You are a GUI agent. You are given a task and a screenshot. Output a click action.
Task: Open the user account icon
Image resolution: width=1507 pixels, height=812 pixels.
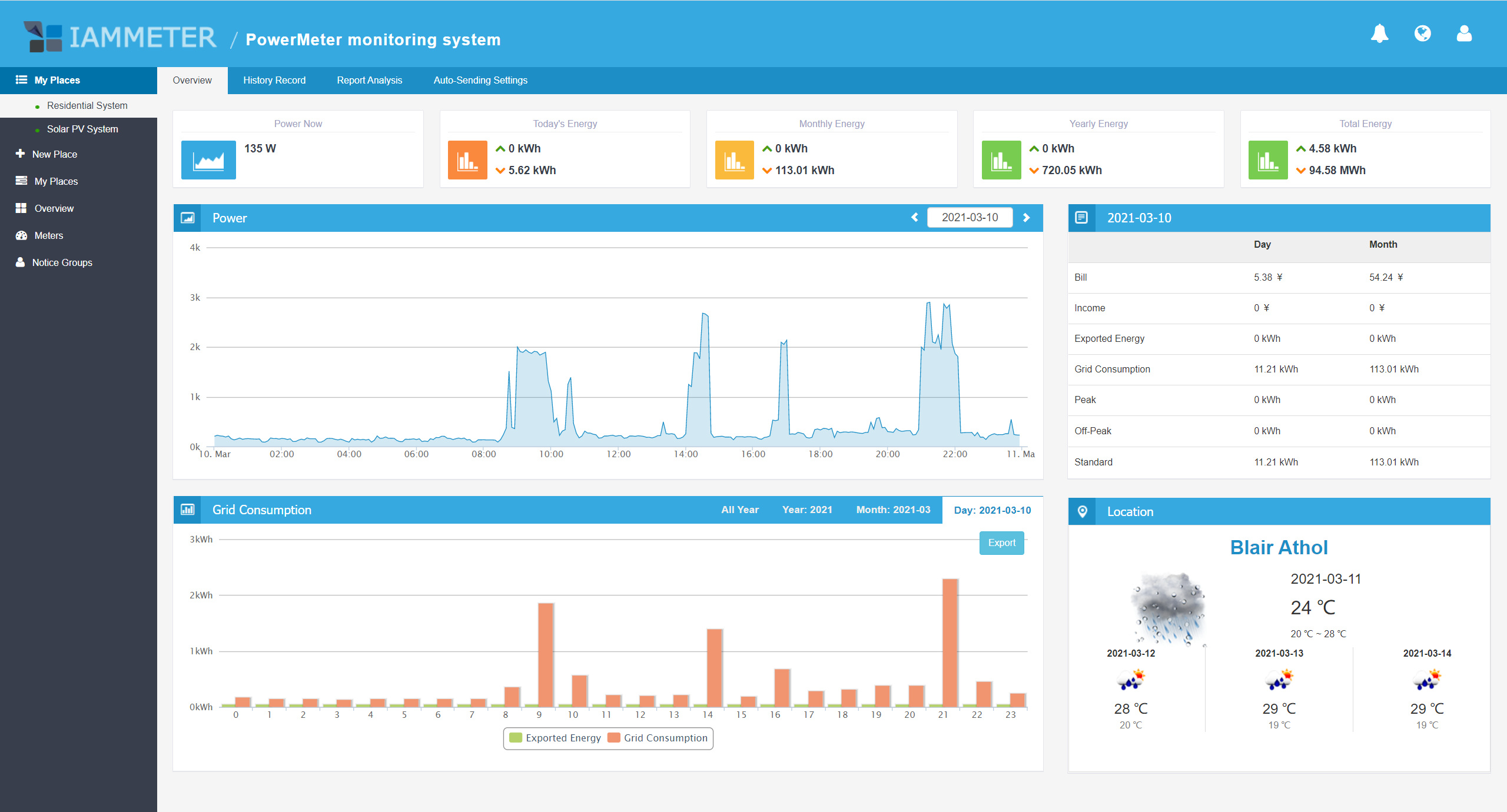[1464, 34]
